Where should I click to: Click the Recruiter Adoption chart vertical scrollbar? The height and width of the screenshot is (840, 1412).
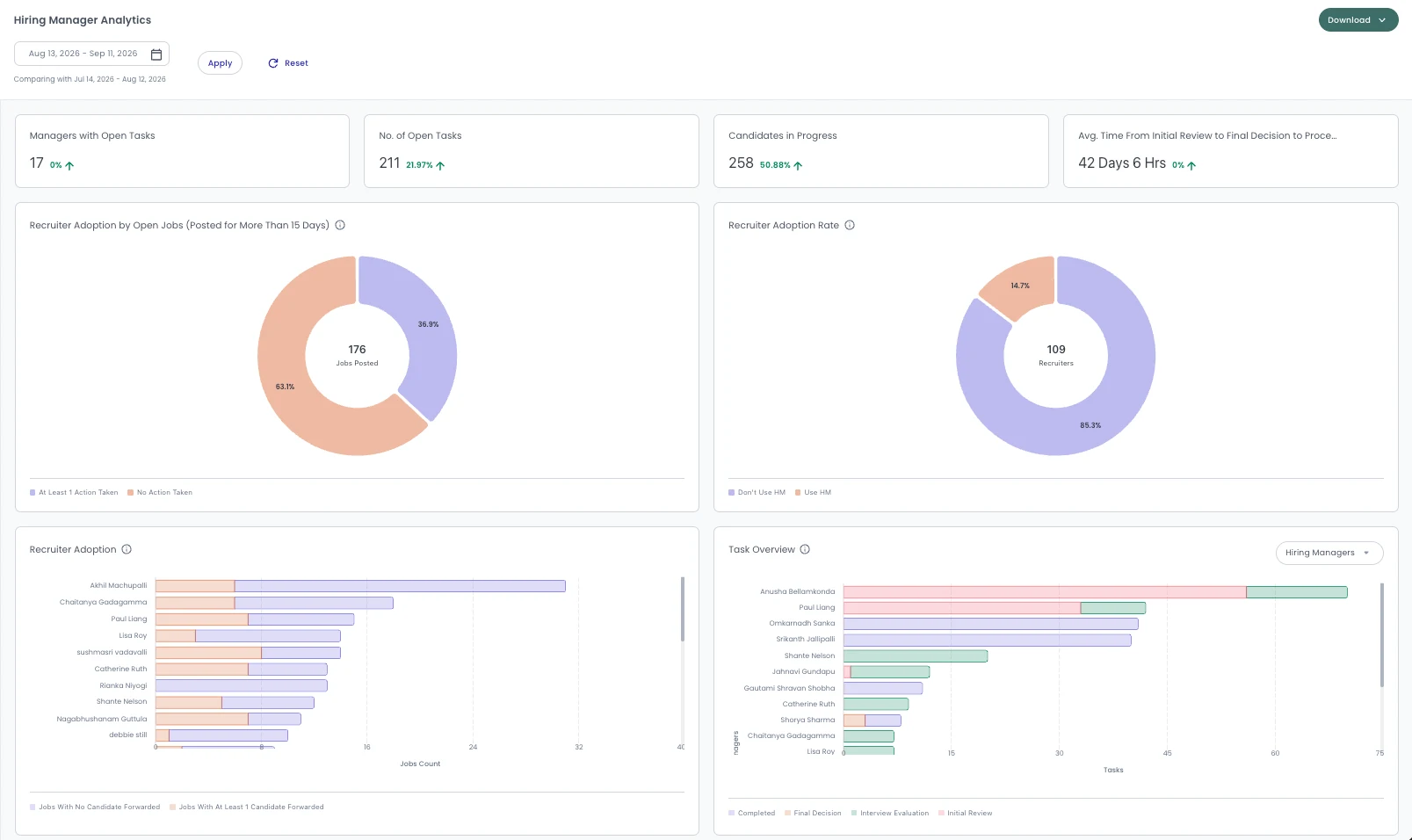point(683,609)
